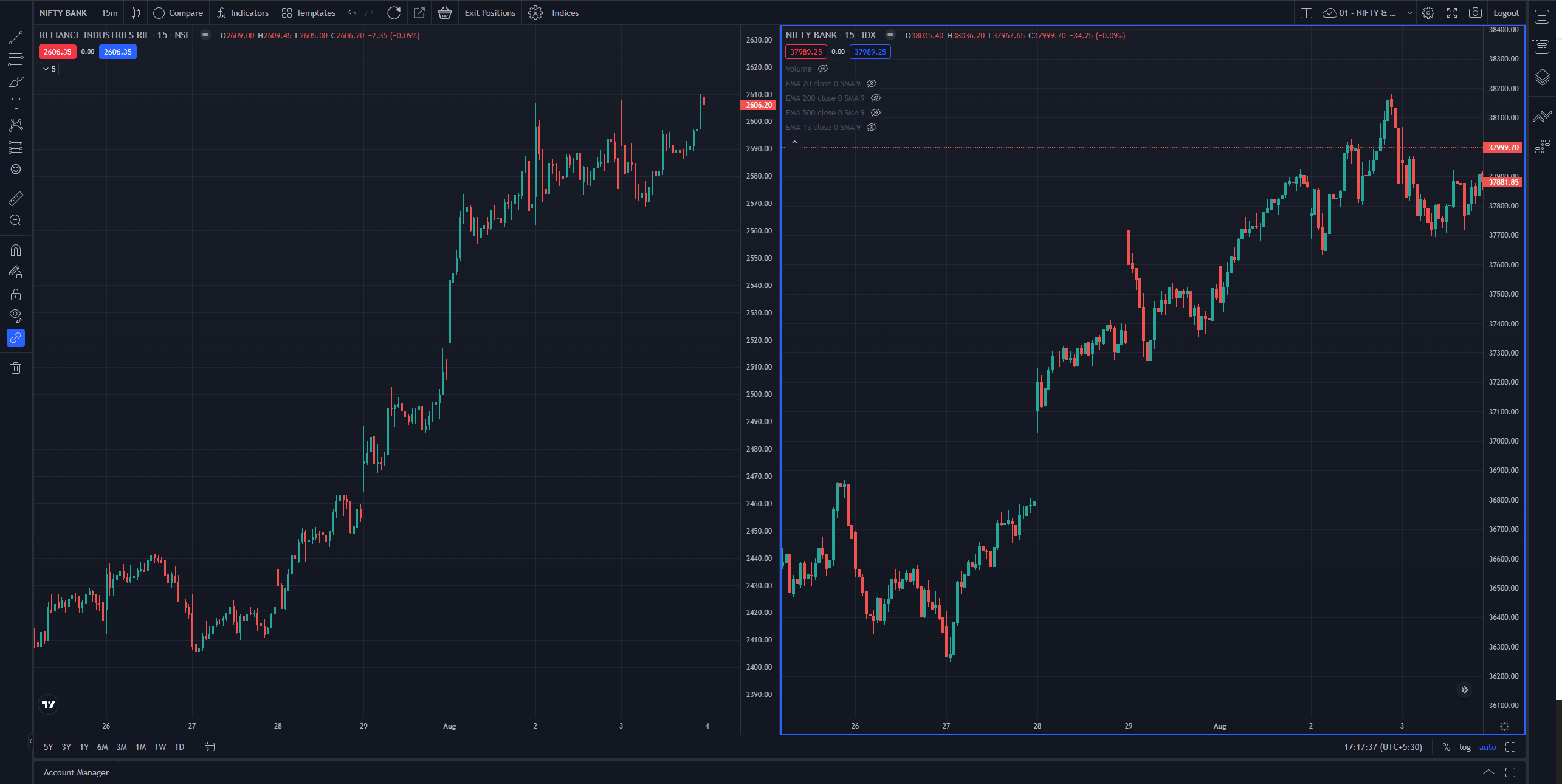1562x784 pixels.
Task: Open the chart patterns tool
Action: 16,125
